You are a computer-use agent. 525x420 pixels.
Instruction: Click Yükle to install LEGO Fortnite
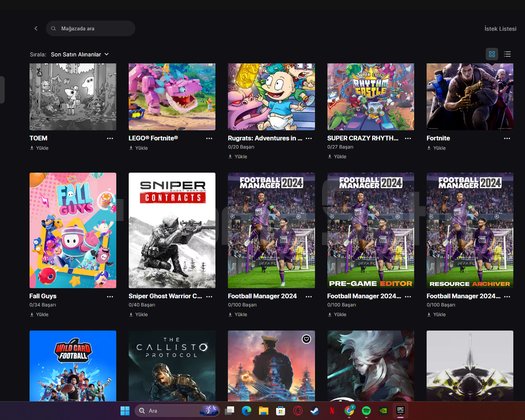(x=139, y=148)
